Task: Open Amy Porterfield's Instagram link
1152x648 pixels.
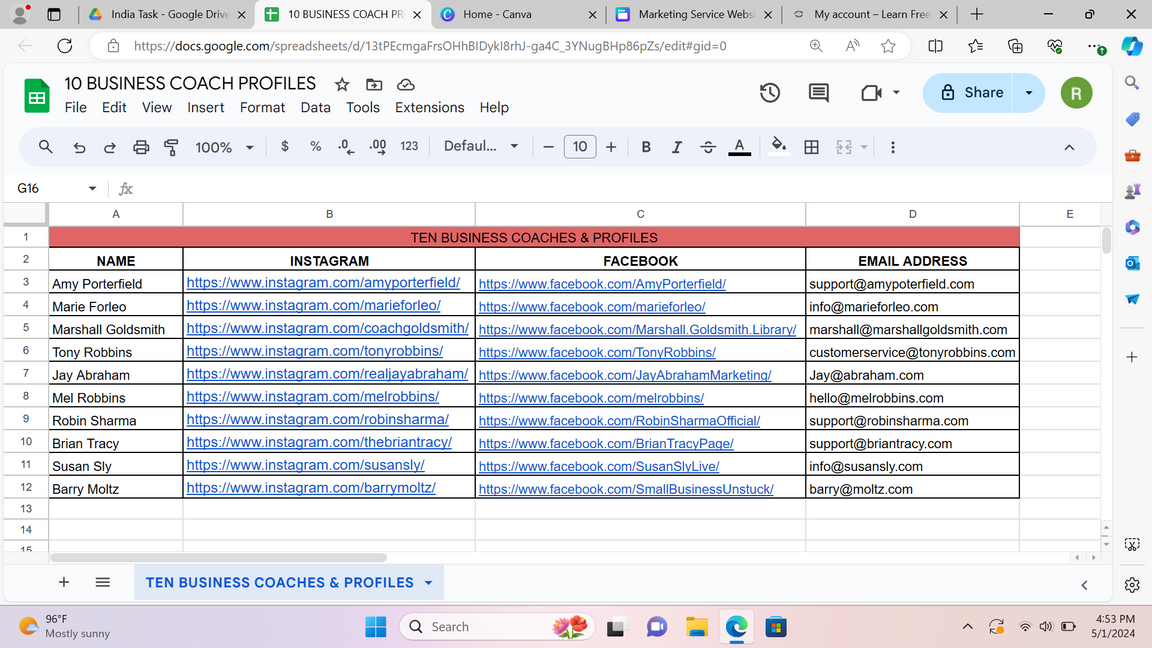Action: [x=323, y=283]
